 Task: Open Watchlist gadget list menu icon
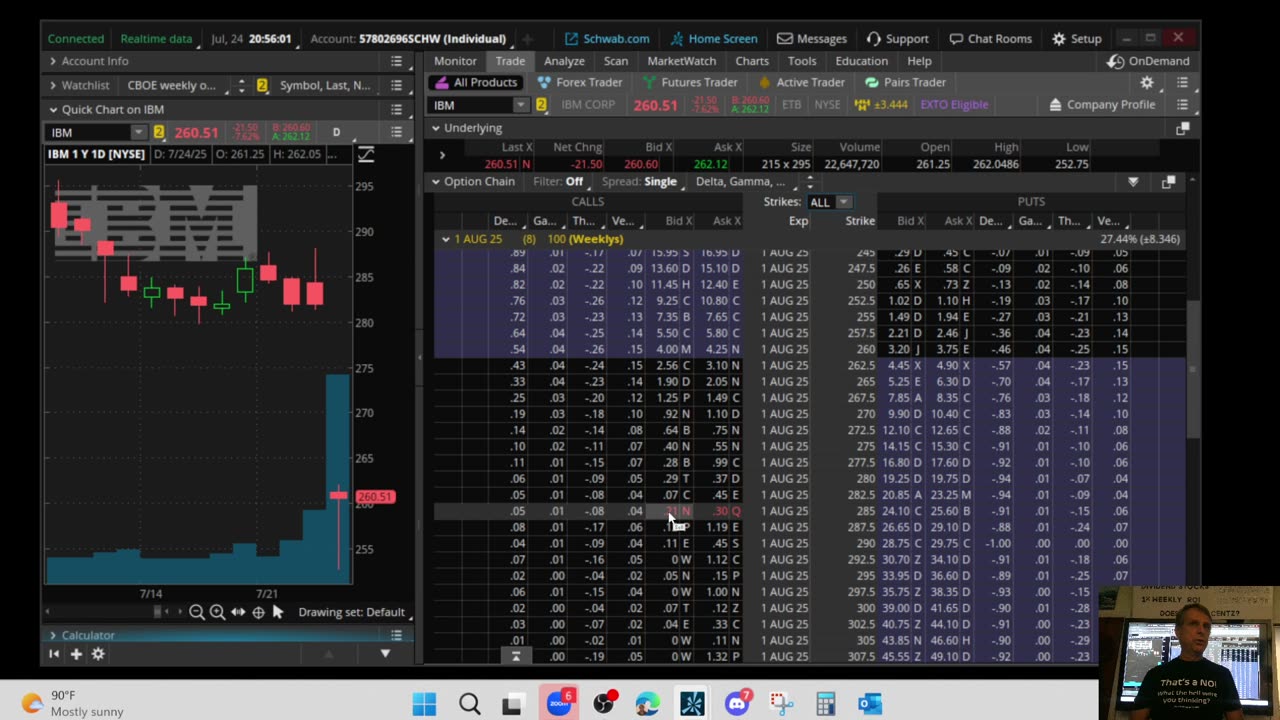[x=396, y=85]
